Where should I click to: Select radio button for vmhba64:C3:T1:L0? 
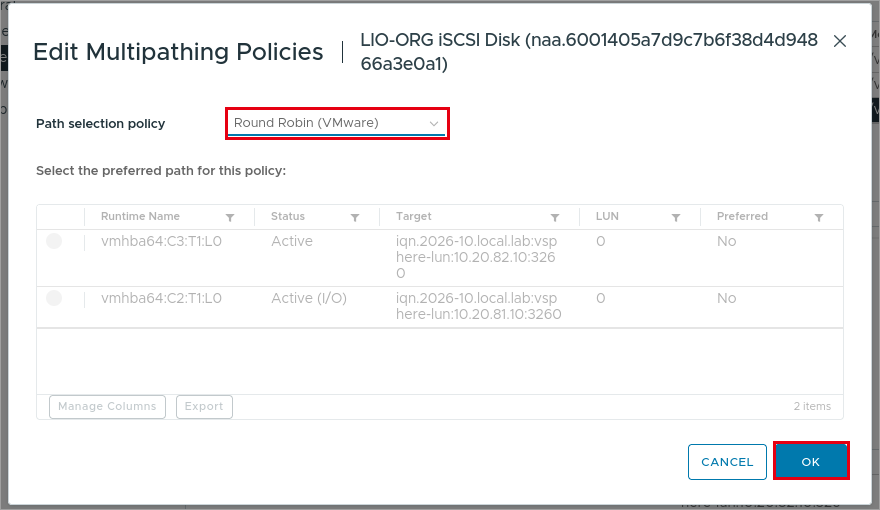click(x=54, y=241)
